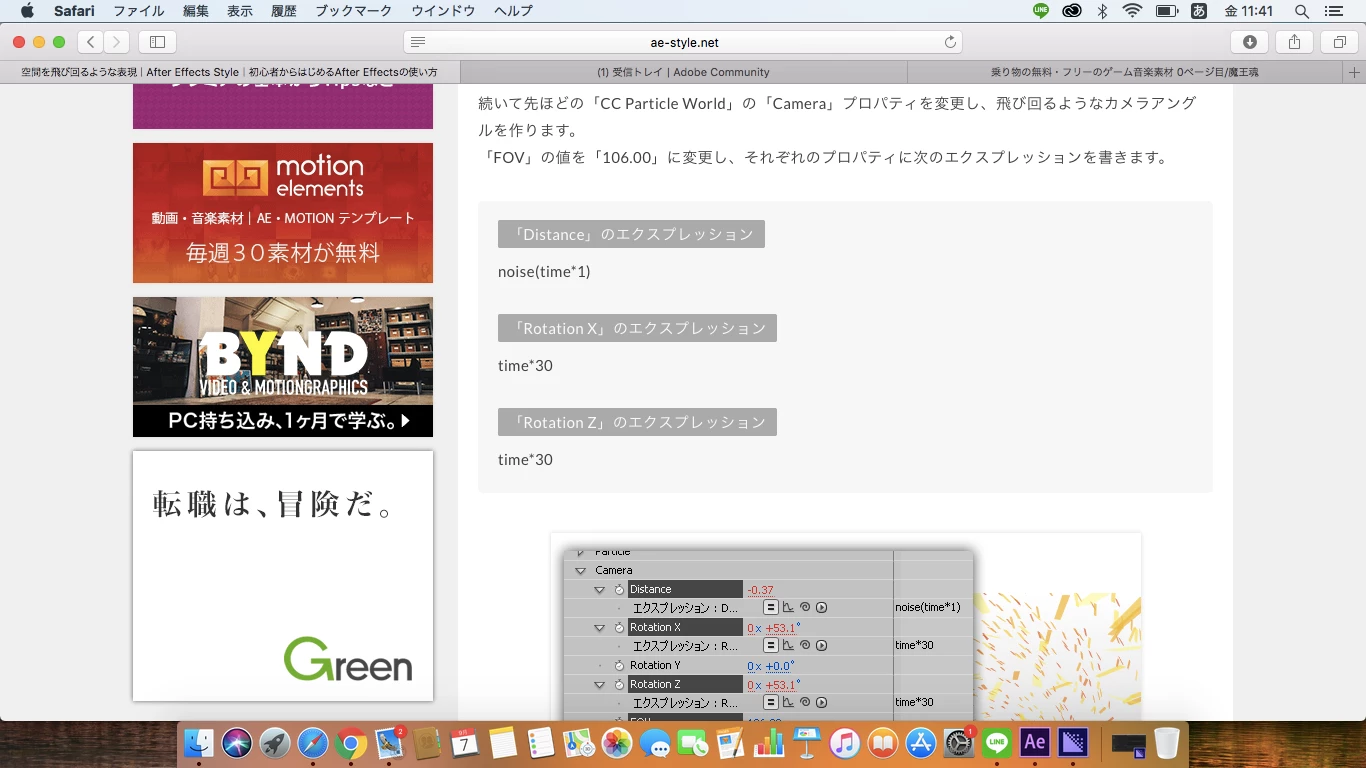Open Reminders from the Dock

coord(541,743)
